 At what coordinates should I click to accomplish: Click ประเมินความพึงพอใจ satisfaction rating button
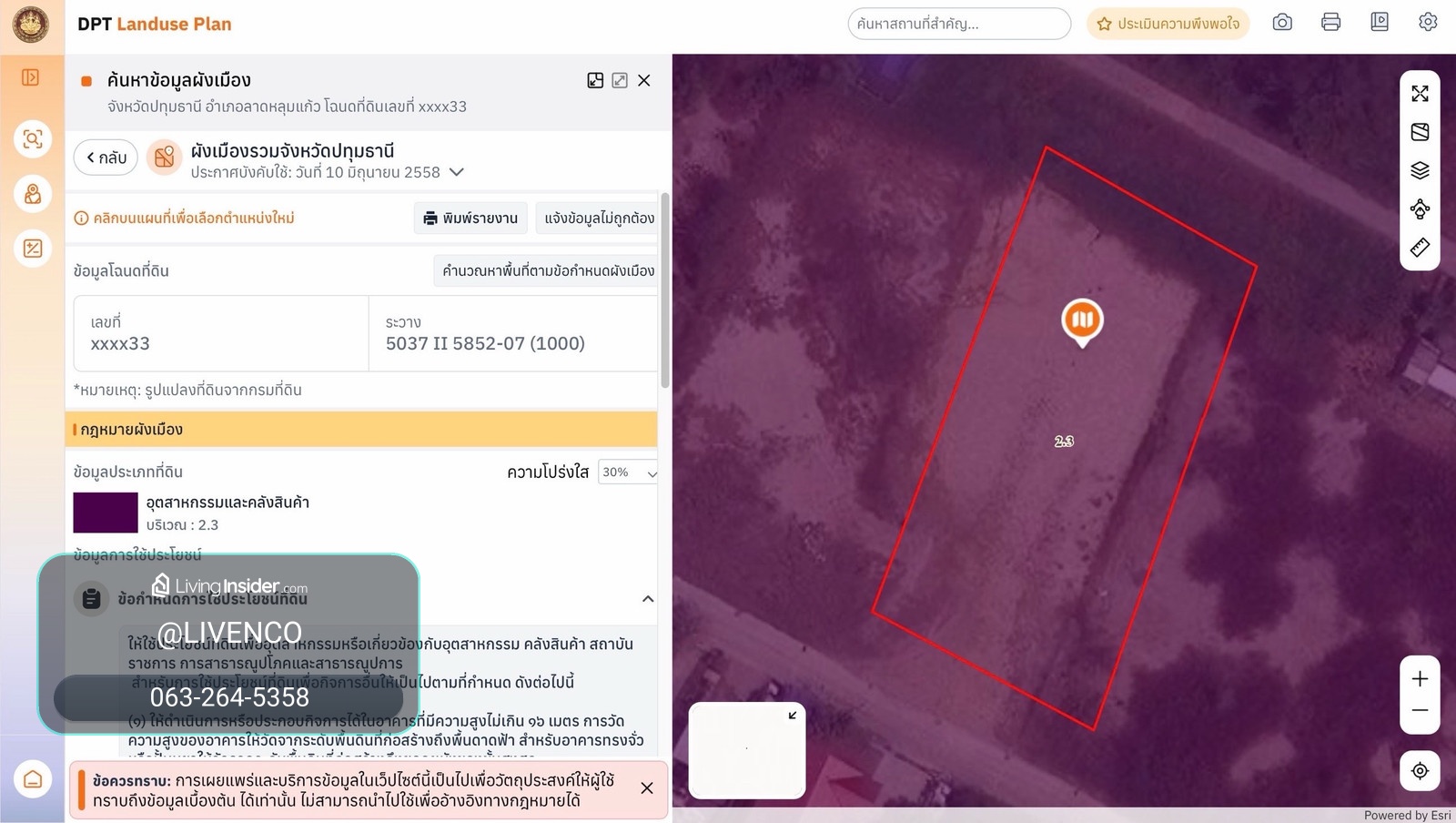tap(1168, 24)
